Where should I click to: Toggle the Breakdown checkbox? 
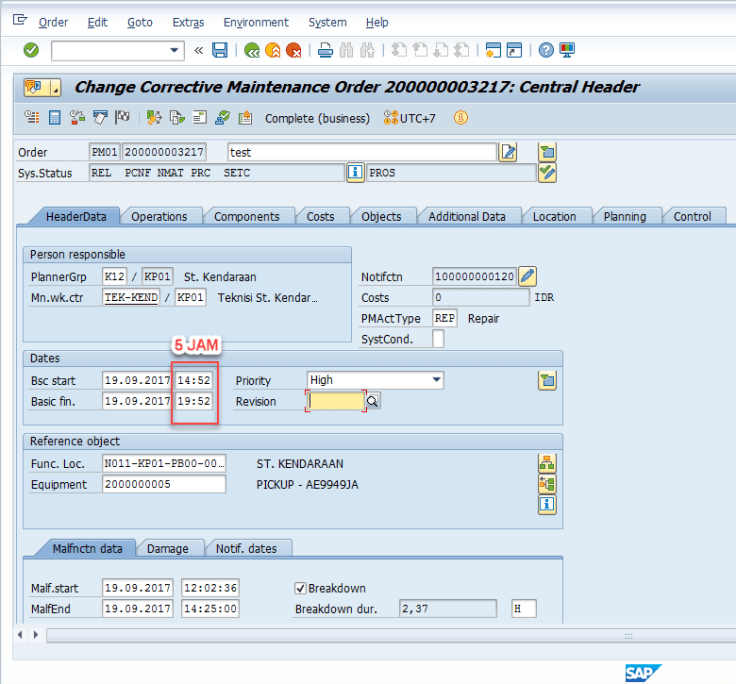(x=300, y=588)
